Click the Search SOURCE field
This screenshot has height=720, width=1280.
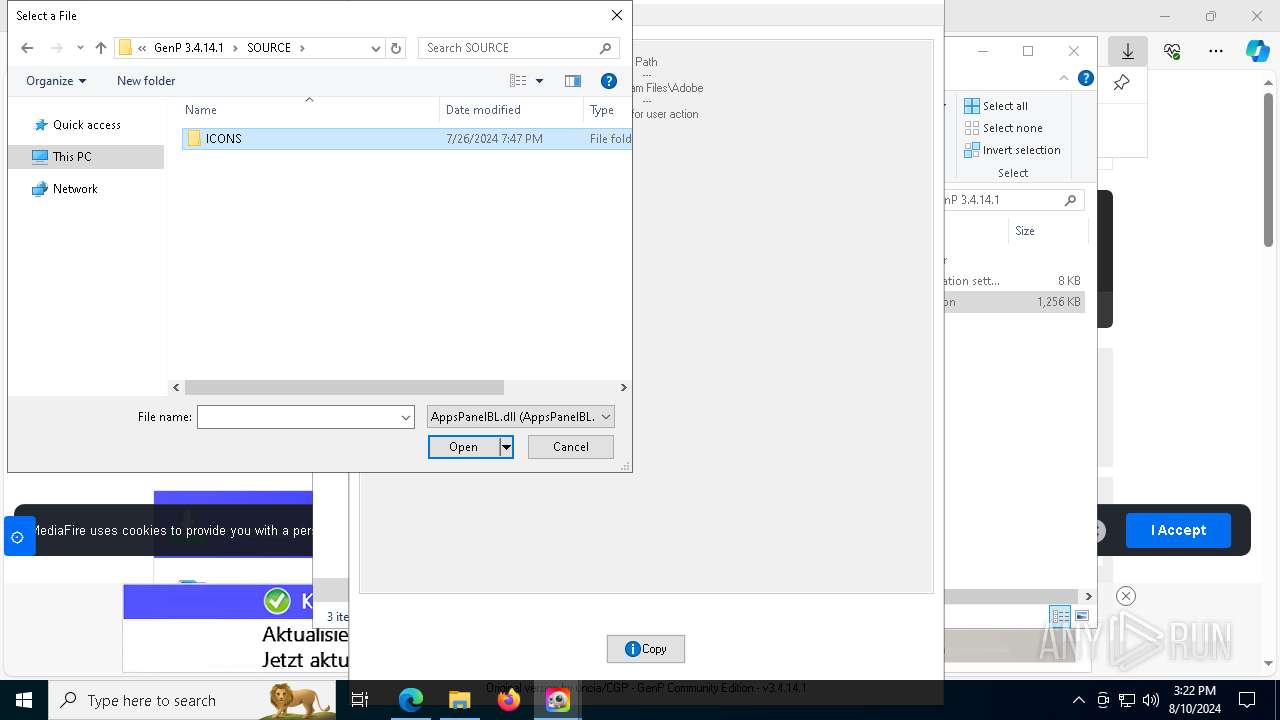tap(518, 48)
